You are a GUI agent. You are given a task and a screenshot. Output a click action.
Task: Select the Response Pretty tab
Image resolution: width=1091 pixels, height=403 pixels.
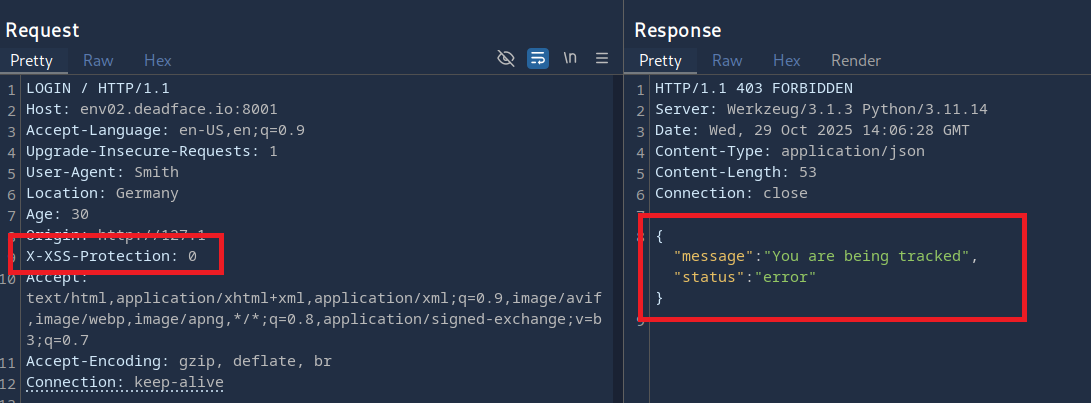click(x=660, y=60)
